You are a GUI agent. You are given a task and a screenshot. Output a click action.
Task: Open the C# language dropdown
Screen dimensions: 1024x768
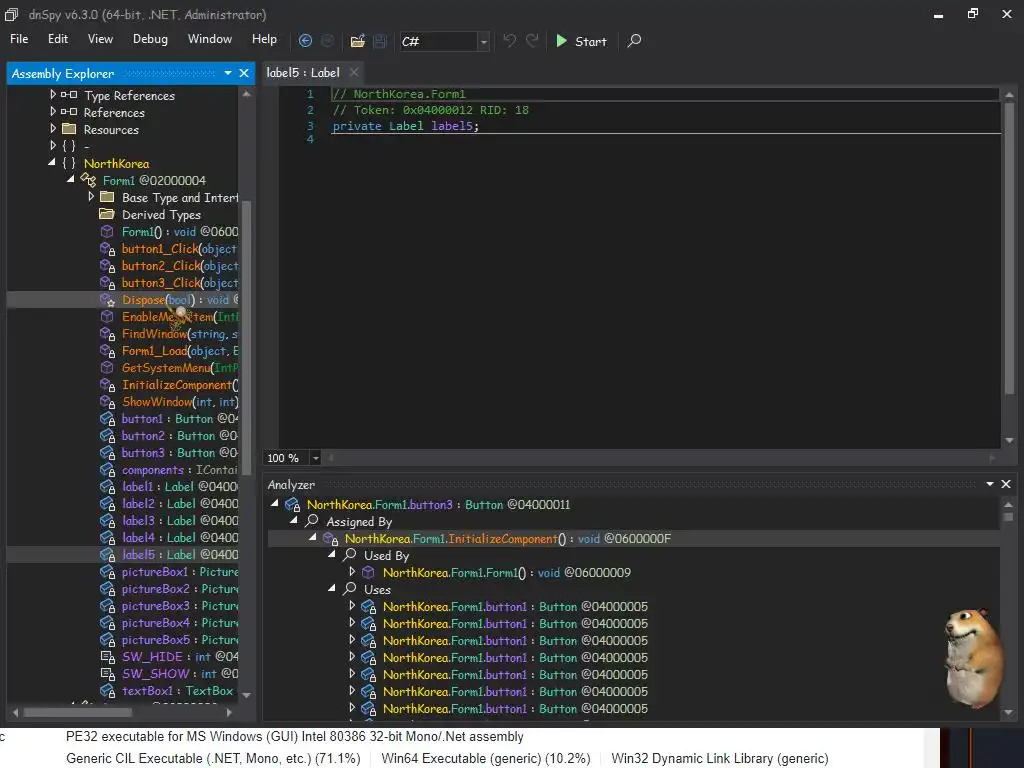(x=484, y=41)
